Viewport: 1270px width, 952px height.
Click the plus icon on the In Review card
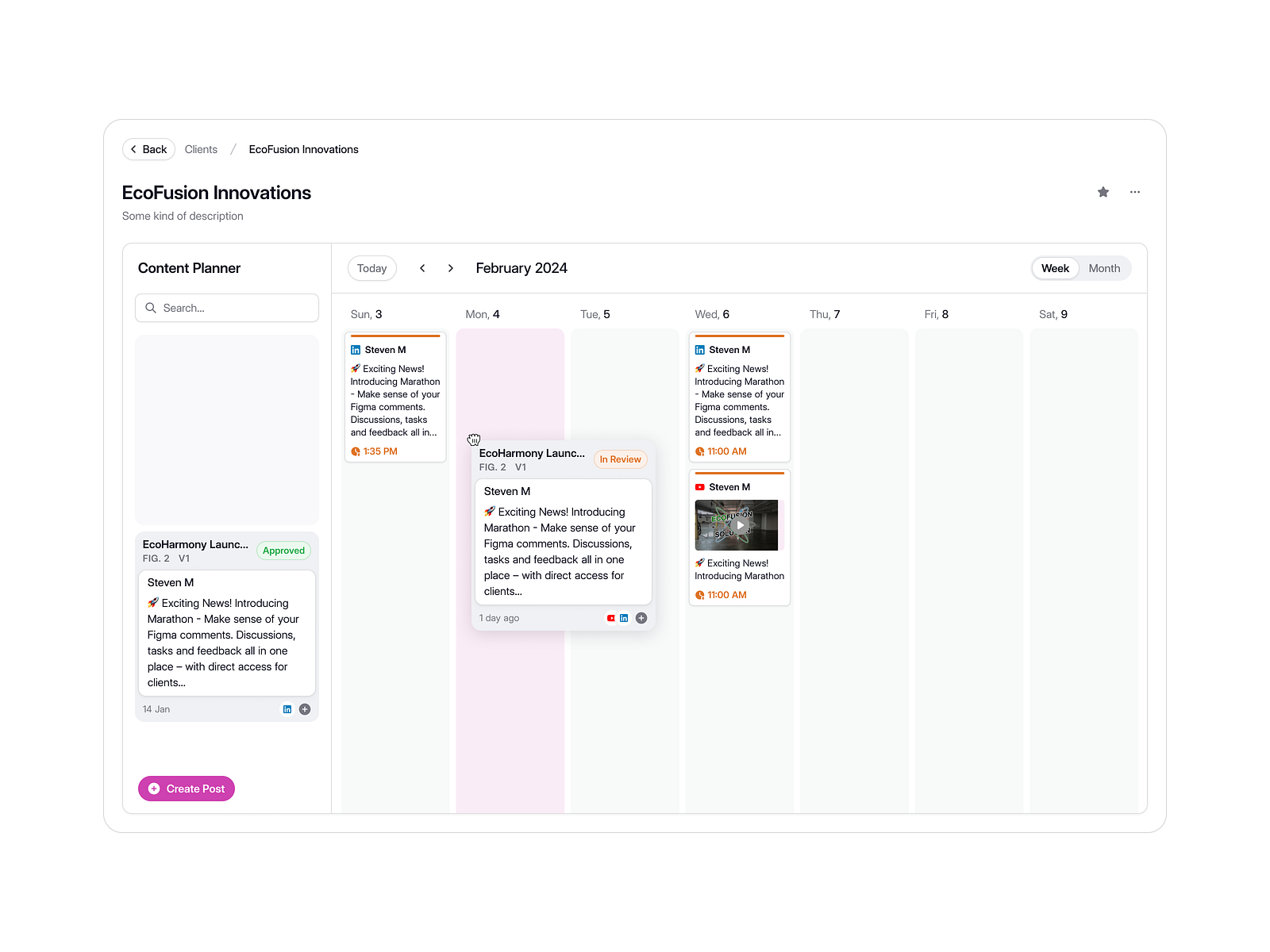tap(641, 618)
